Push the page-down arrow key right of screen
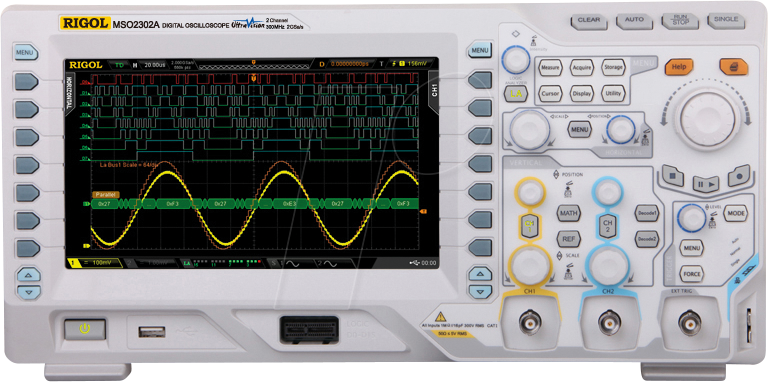Viewport: 768px width, 382px height. tap(480, 291)
